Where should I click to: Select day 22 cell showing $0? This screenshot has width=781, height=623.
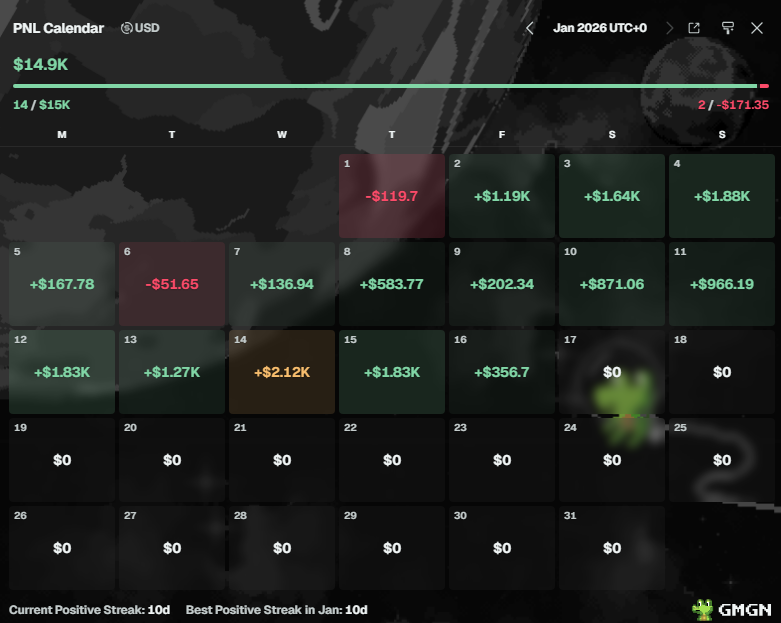392,460
